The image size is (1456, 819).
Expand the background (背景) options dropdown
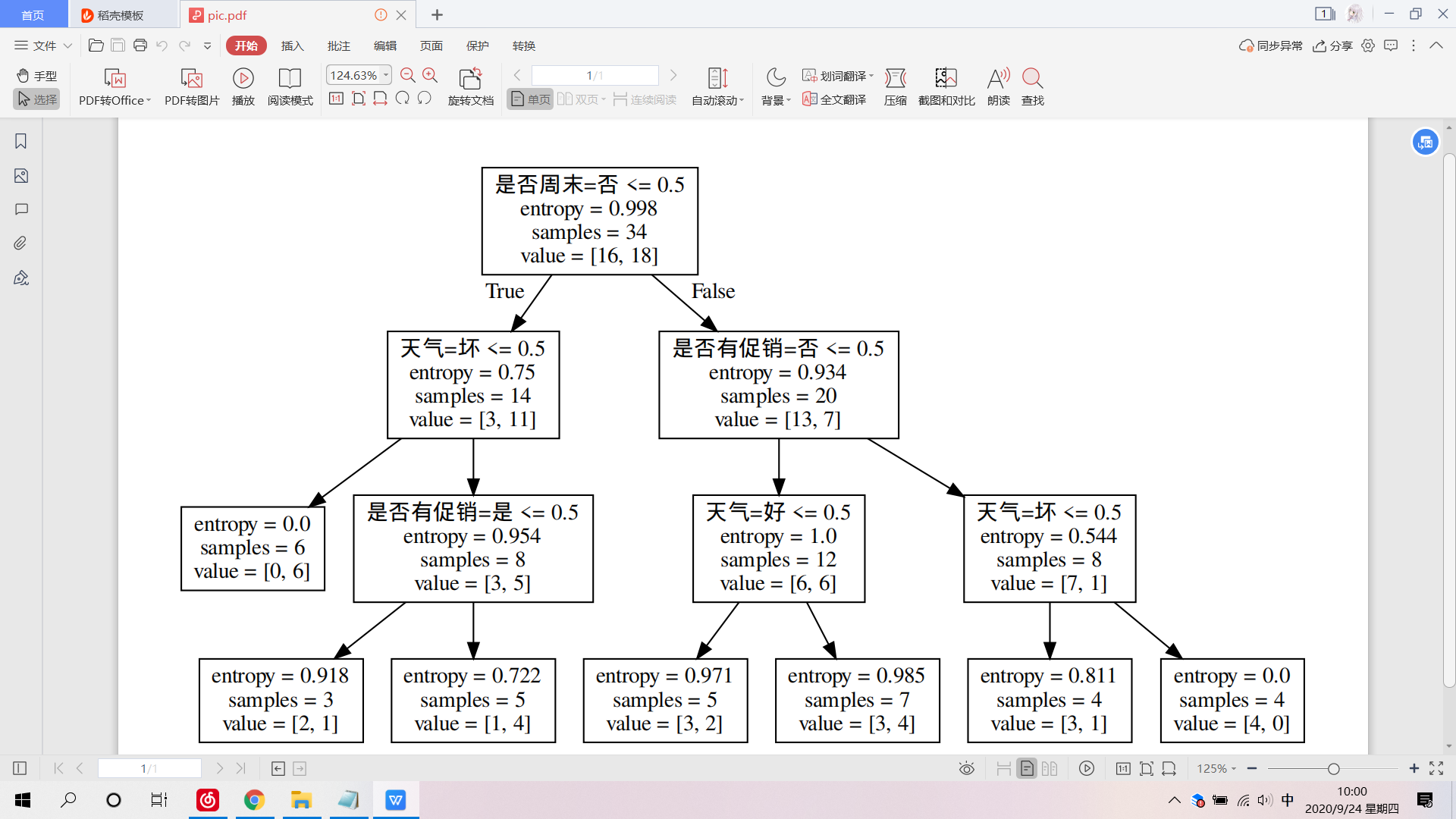776,99
